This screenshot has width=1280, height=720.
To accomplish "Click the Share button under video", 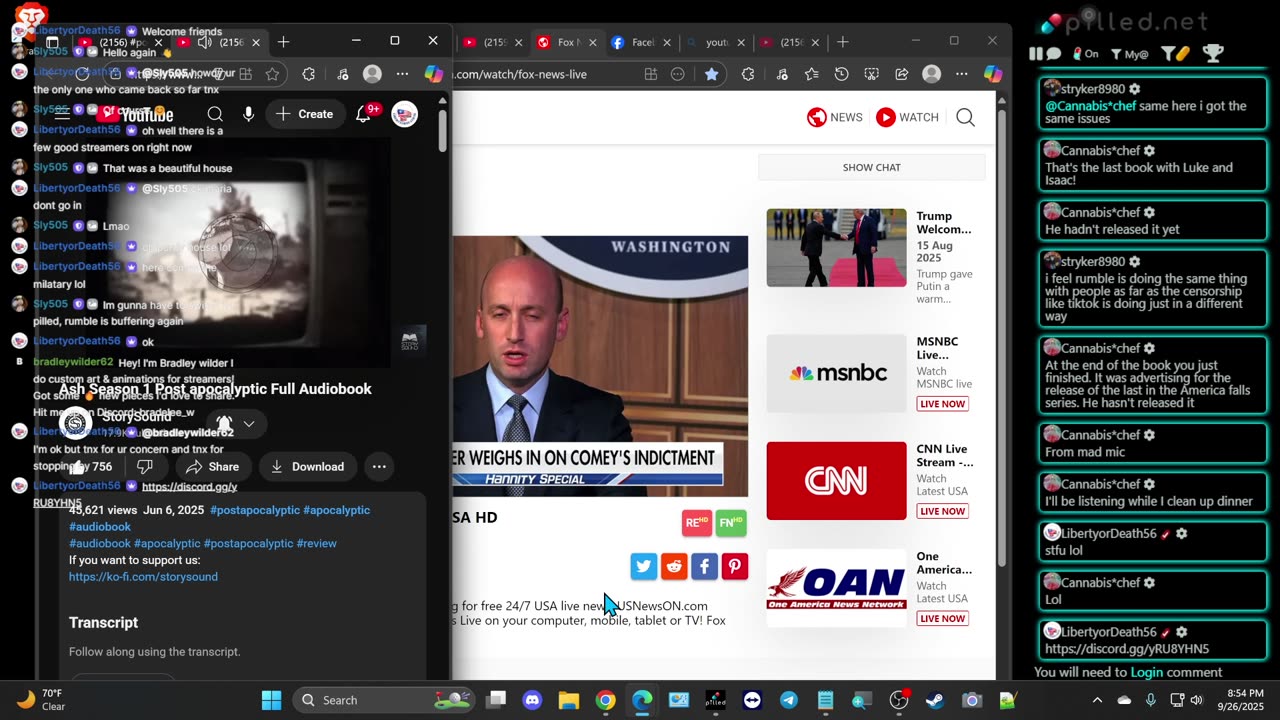I will click(x=212, y=467).
